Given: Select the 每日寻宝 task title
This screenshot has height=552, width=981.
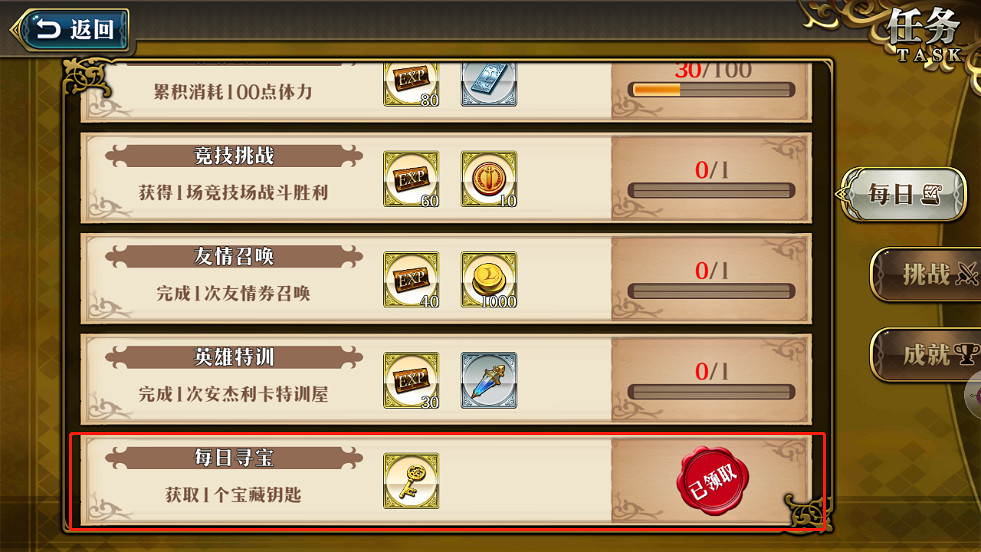Looking at the screenshot, I should click(234, 458).
